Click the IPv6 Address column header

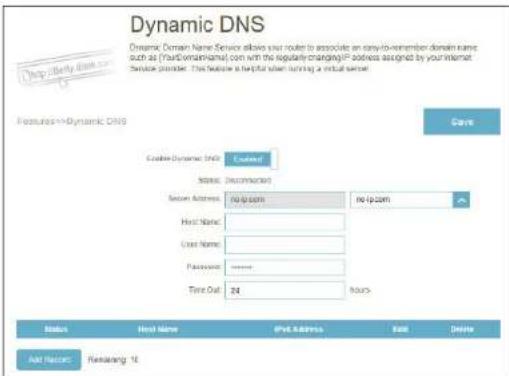click(x=298, y=329)
